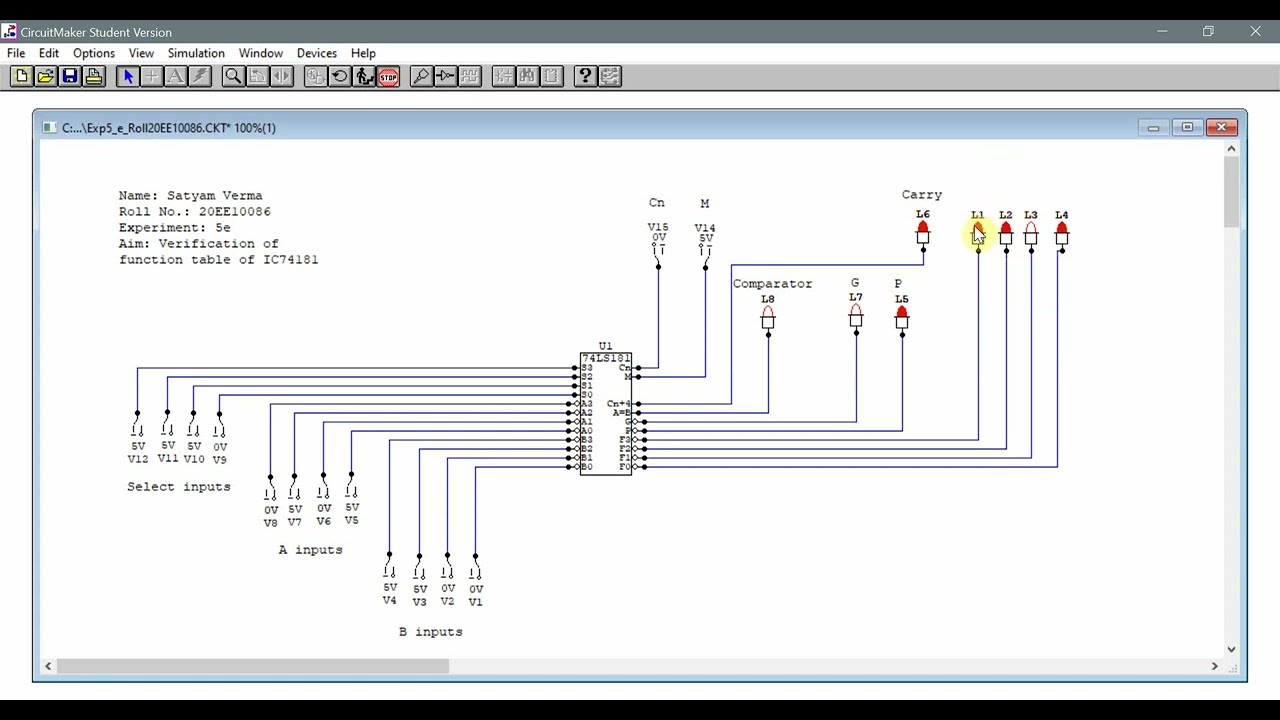1280x720 pixels.
Task: Select the Comparator LED L8
Action: pyautogui.click(x=768, y=318)
